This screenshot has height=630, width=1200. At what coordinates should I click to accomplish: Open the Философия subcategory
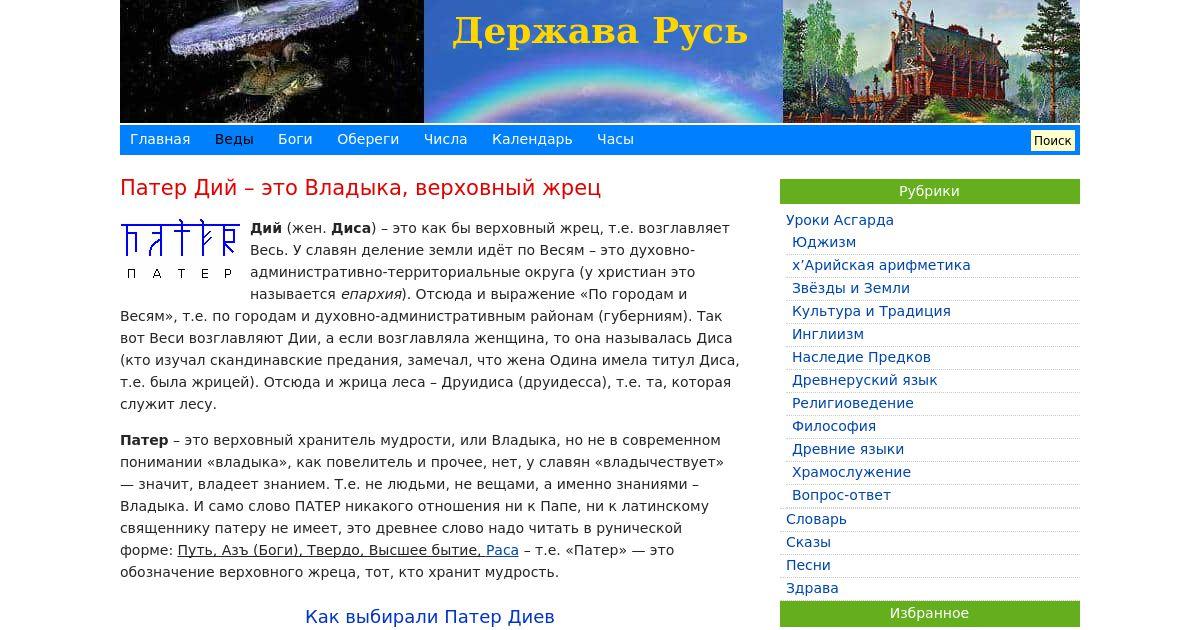tap(834, 426)
